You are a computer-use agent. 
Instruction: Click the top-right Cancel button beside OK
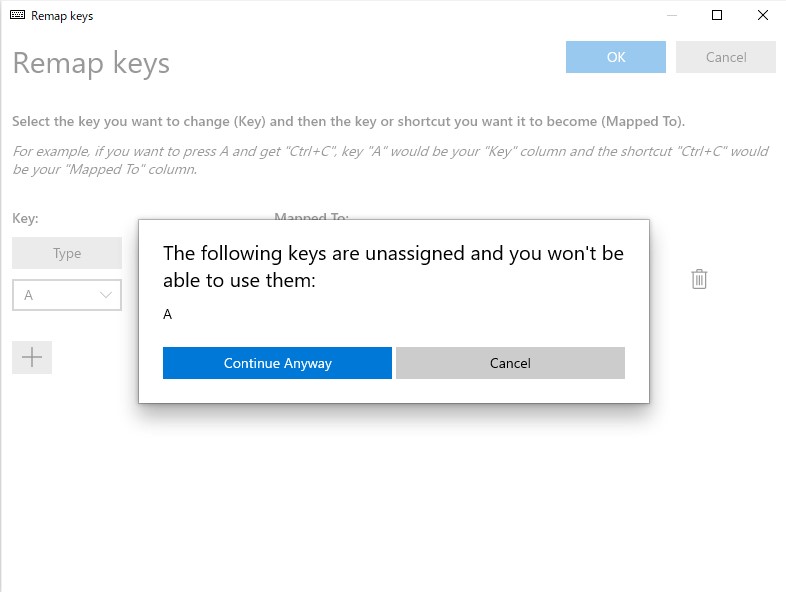pos(726,57)
